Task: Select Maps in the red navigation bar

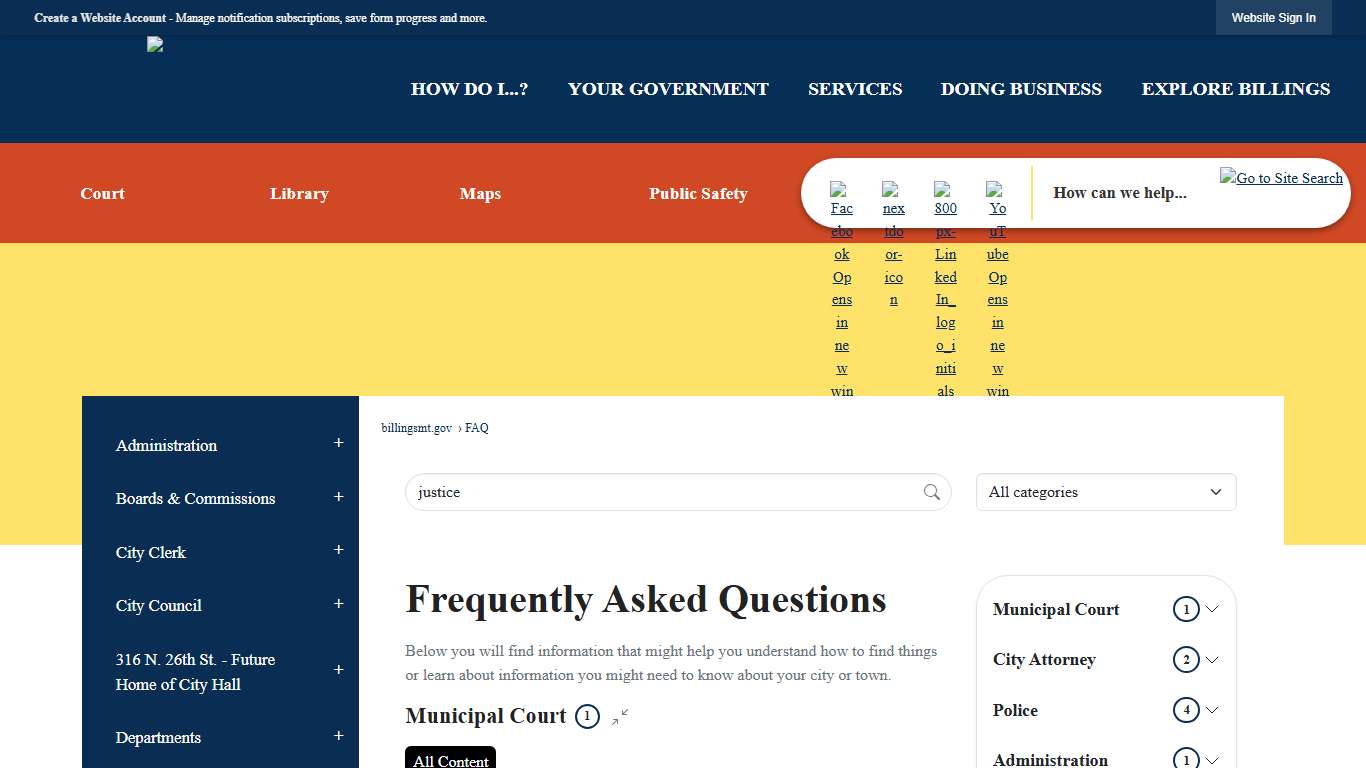Action: pyautogui.click(x=480, y=194)
